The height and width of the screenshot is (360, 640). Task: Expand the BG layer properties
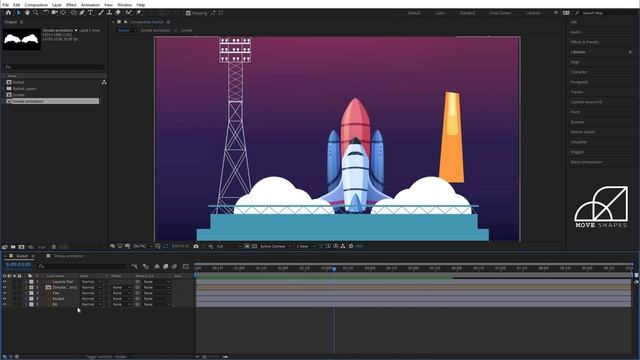click(26, 304)
